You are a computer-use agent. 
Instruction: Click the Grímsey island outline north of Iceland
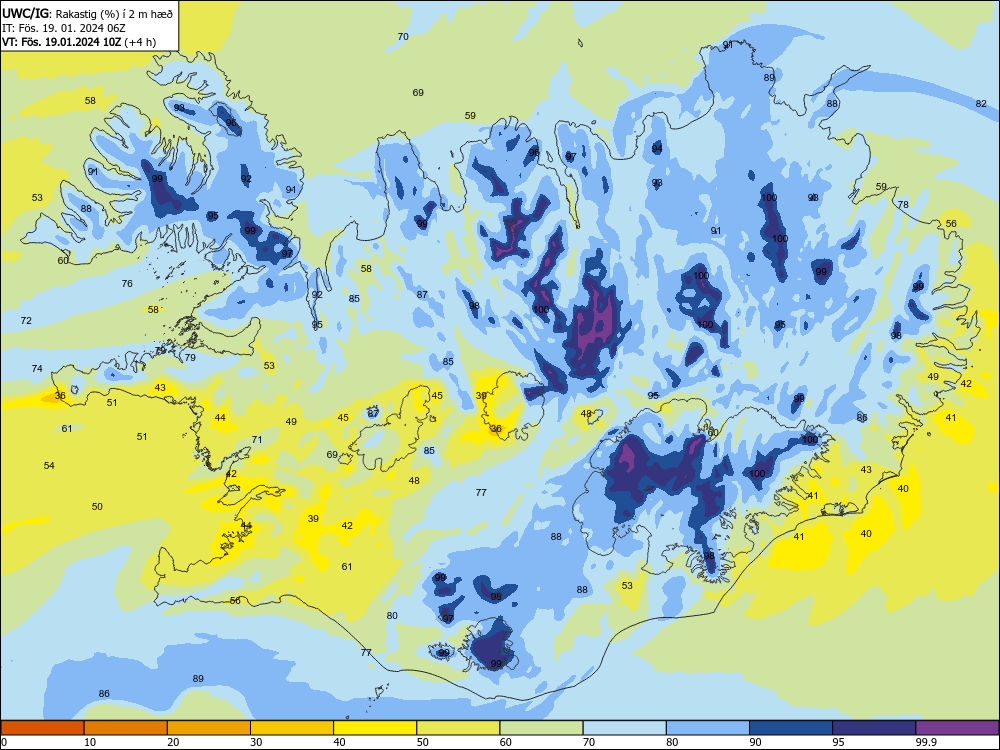(x=580, y=43)
